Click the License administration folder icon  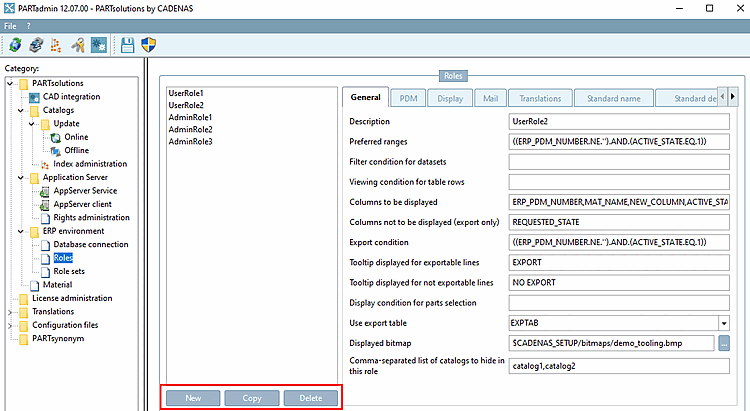click(x=24, y=299)
